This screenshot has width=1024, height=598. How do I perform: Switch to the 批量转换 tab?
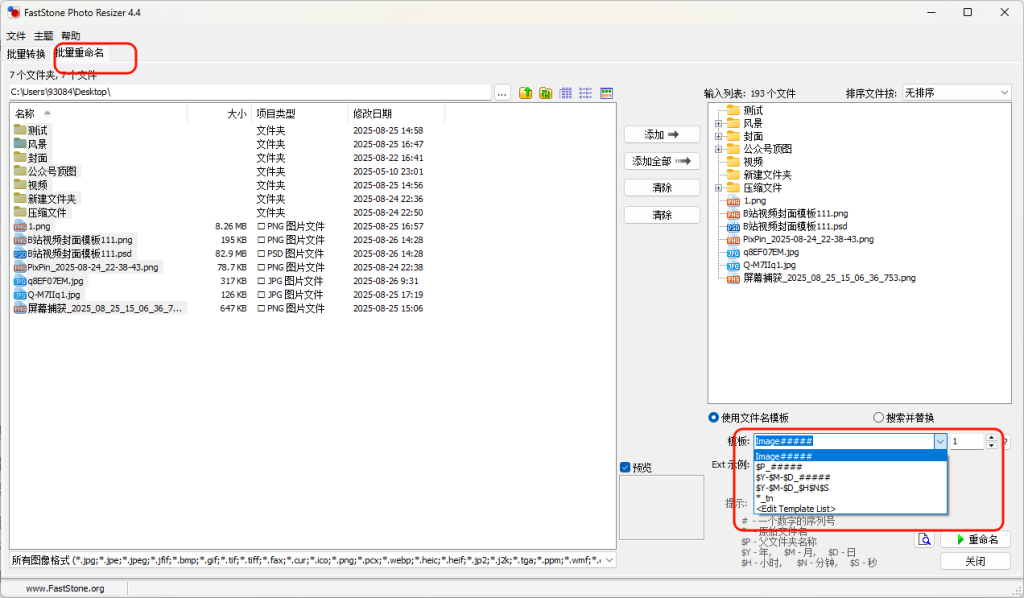(x=26, y=54)
